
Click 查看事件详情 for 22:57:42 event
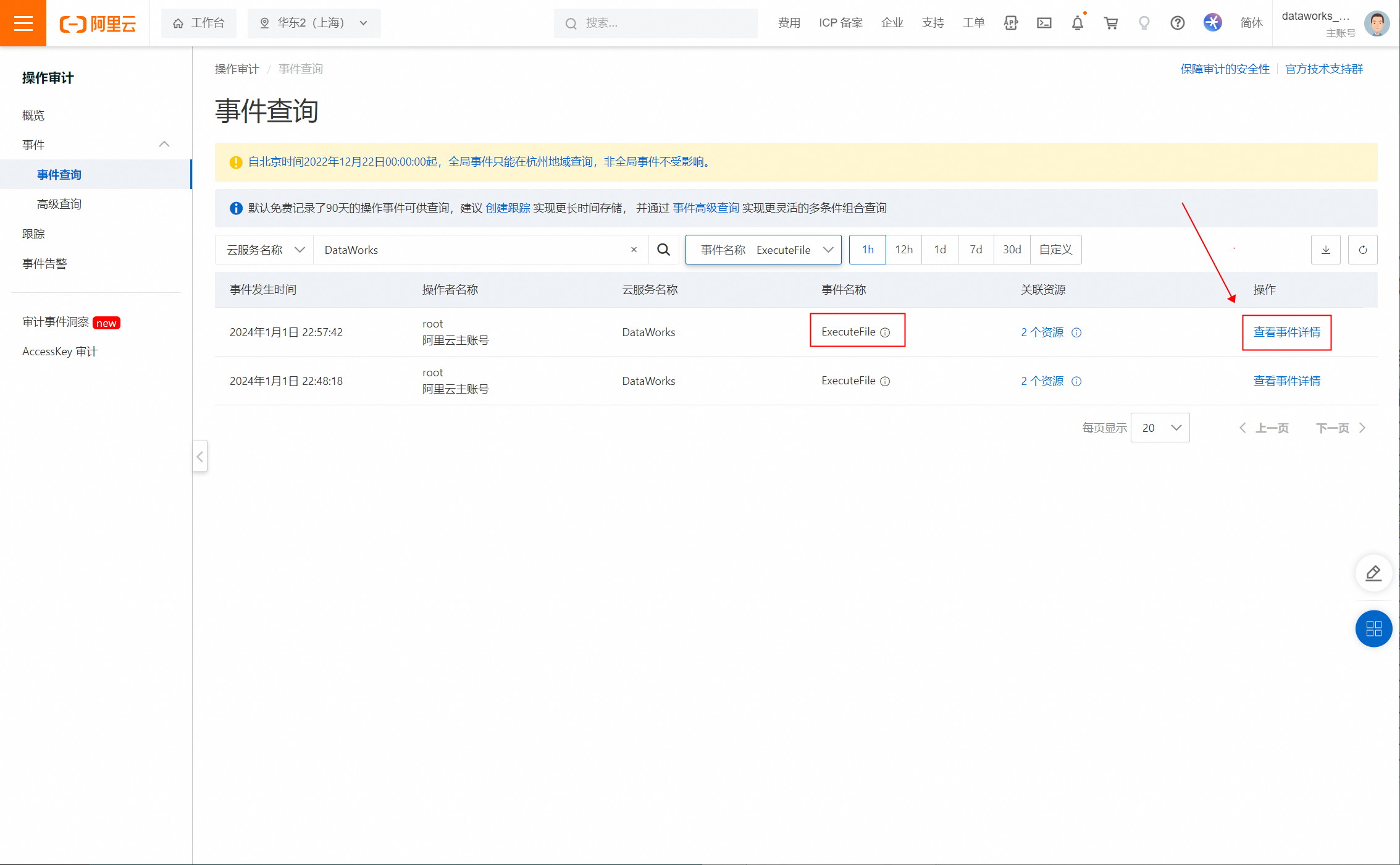pyautogui.click(x=1287, y=332)
